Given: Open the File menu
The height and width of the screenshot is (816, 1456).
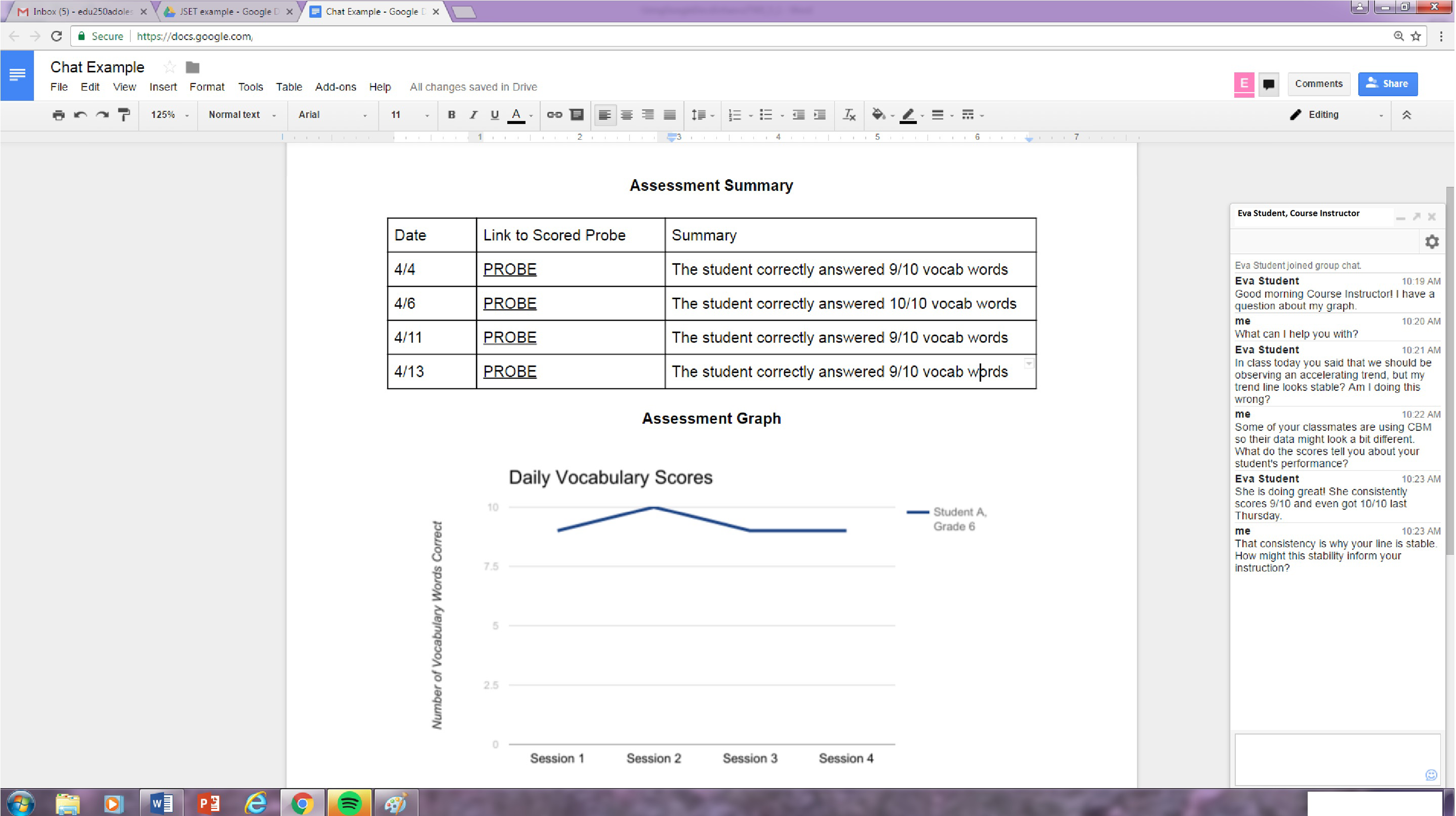Looking at the screenshot, I should (59, 87).
